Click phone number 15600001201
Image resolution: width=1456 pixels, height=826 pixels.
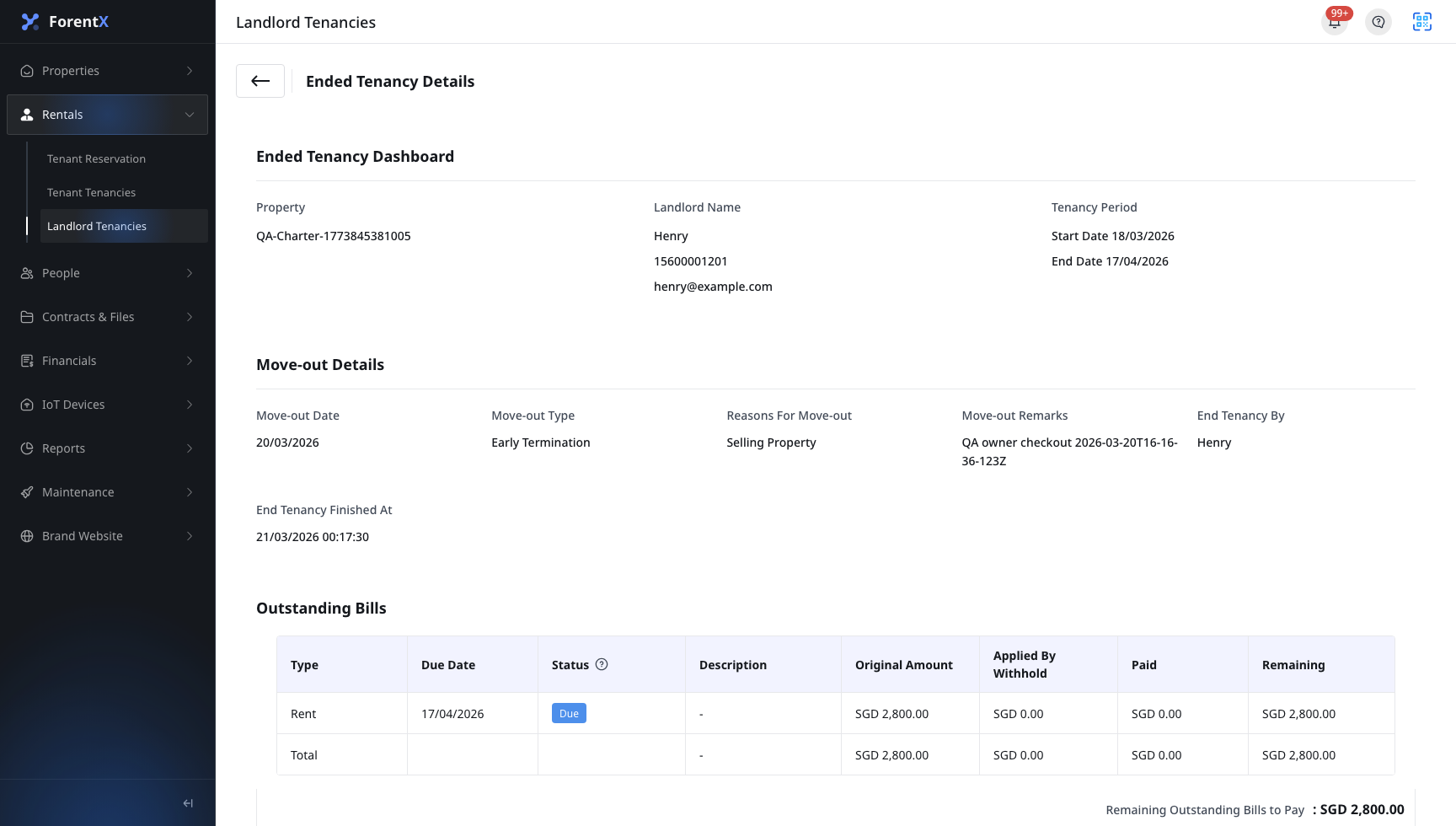click(x=691, y=261)
